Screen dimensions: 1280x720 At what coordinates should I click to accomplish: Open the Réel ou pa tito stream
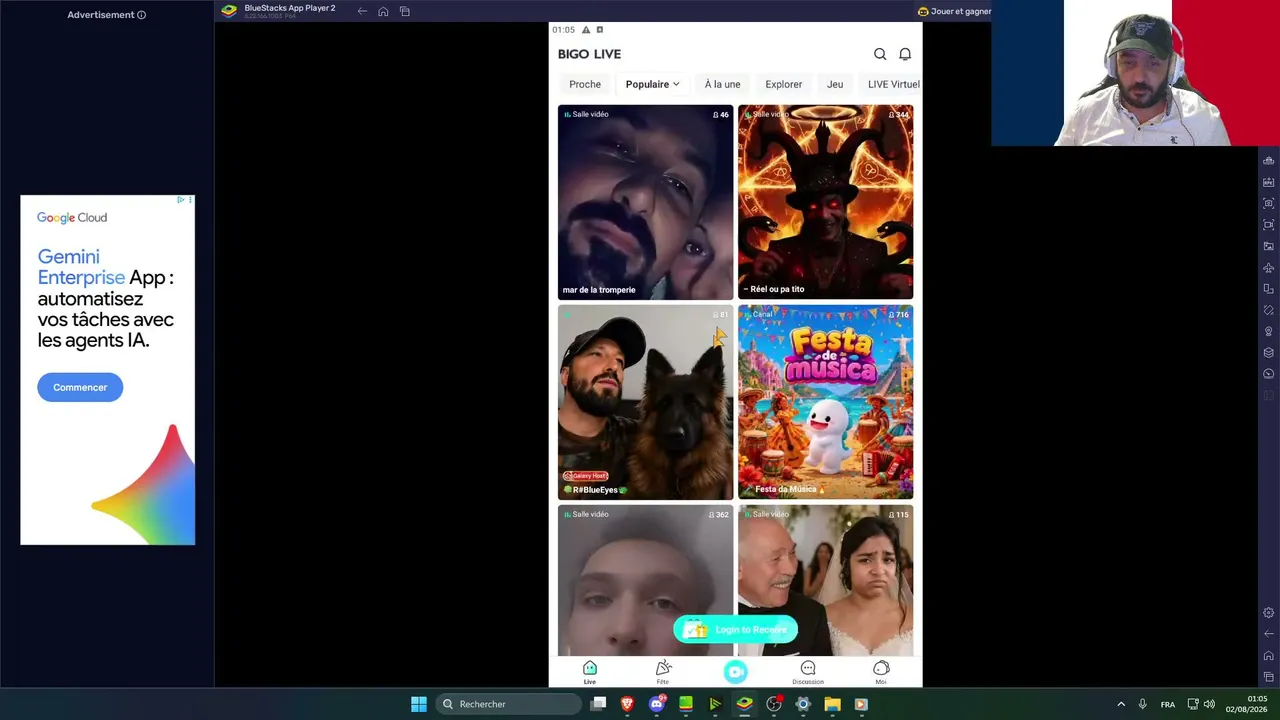826,202
